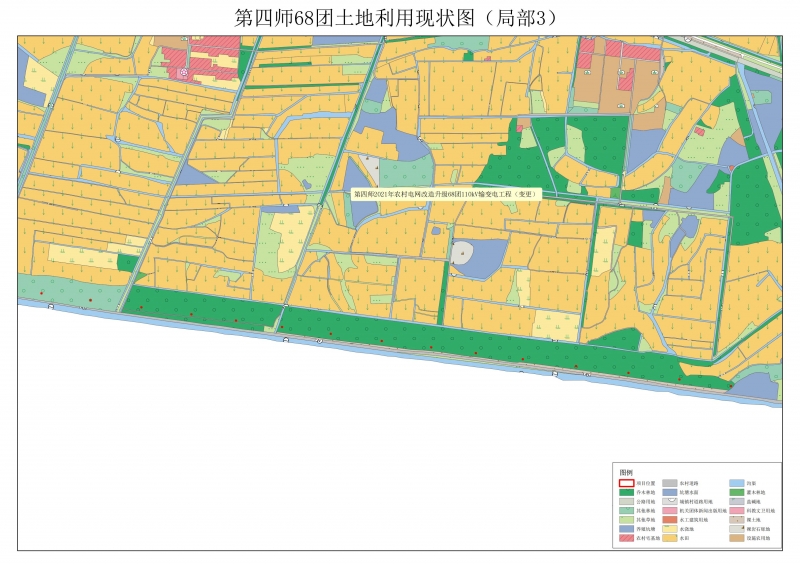This screenshot has width=800, height=565.
Task: Select the 养殖坑塘 blue legend swatch
Action: 627,530
